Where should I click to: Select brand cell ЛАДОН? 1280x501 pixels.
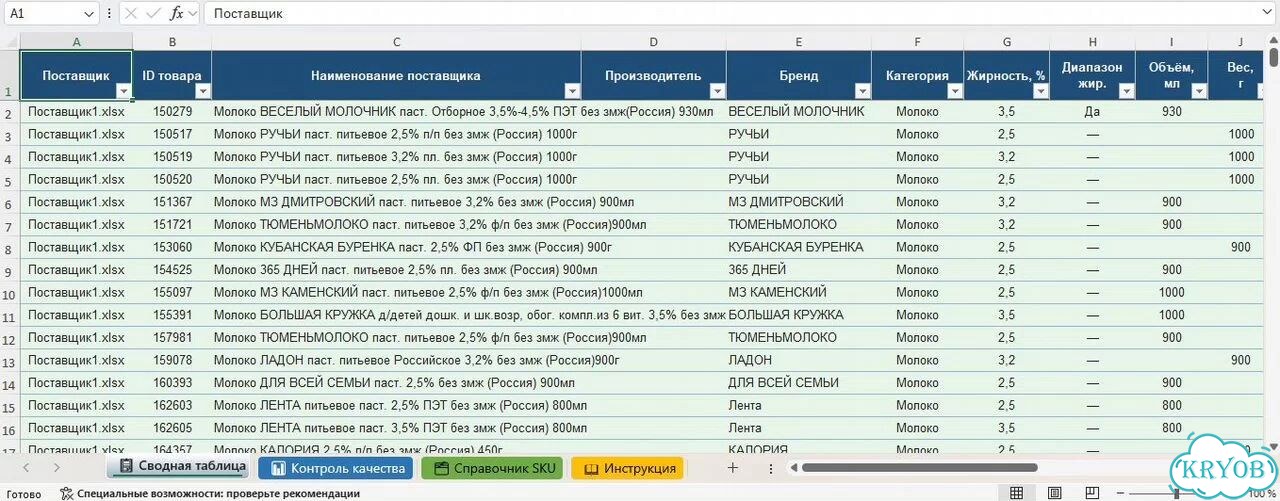799,360
